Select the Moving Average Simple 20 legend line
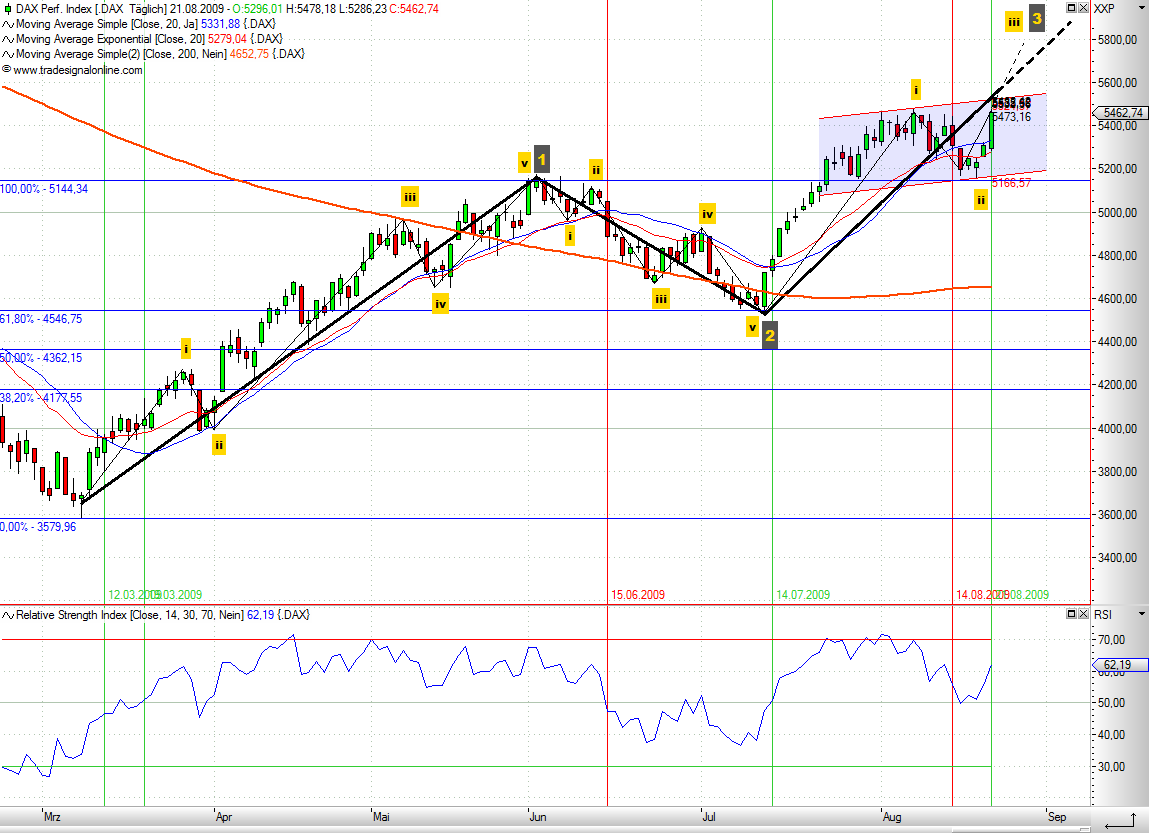The image size is (1149, 833). [x=145, y=24]
